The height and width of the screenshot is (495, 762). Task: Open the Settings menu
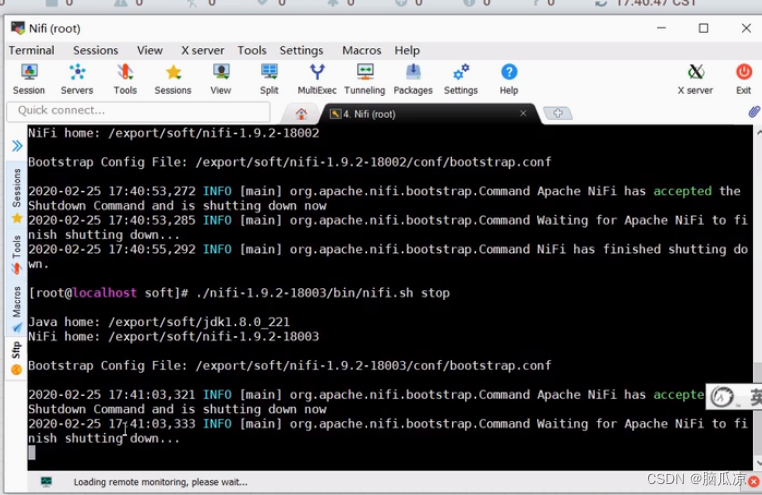[301, 51]
